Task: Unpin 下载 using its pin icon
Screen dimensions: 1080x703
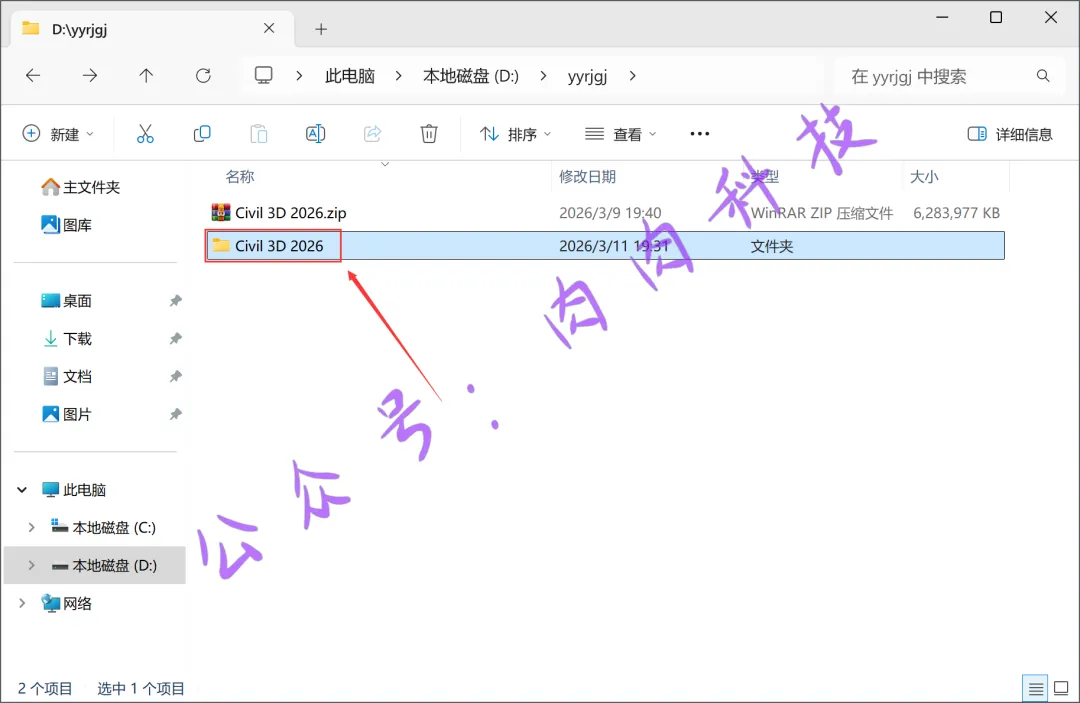Action: [176, 338]
